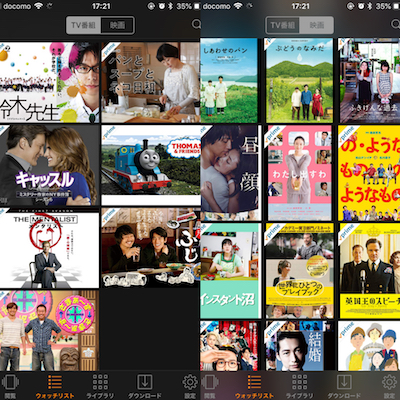The height and width of the screenshot is (400, 400).
Task: Open Thomas & Friends thumbnail
Action: coord(151,165)
